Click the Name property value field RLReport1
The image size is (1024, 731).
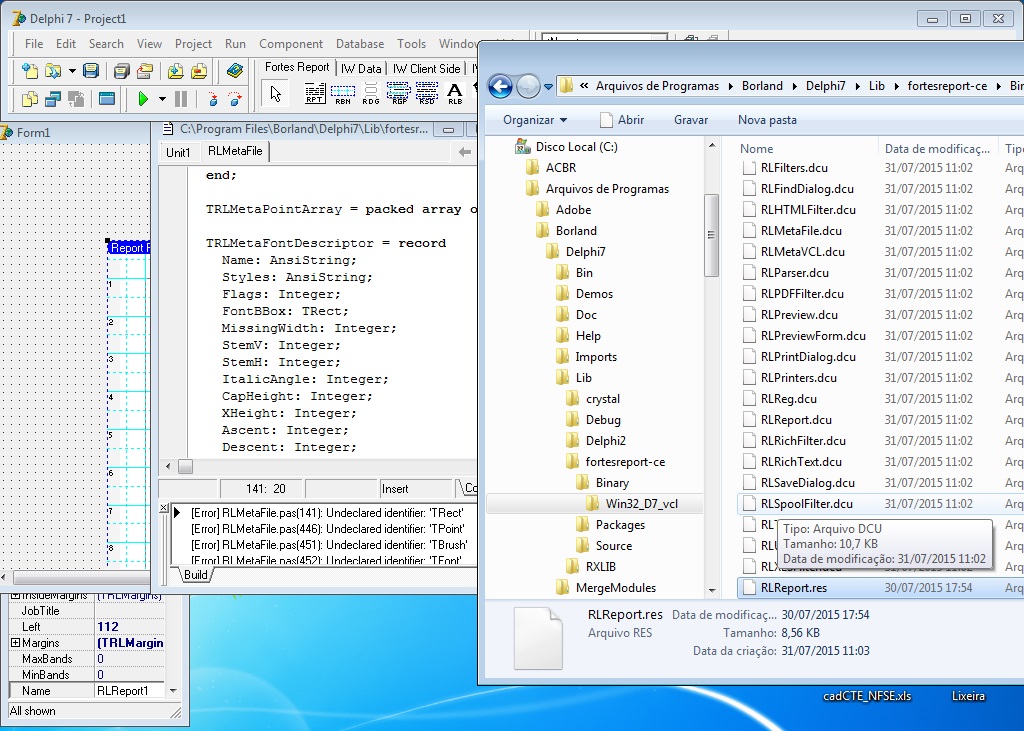point(131,690)
